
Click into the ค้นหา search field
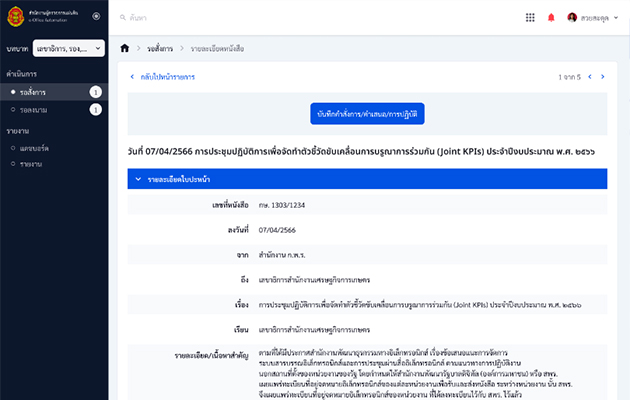(x=300, y=18)
